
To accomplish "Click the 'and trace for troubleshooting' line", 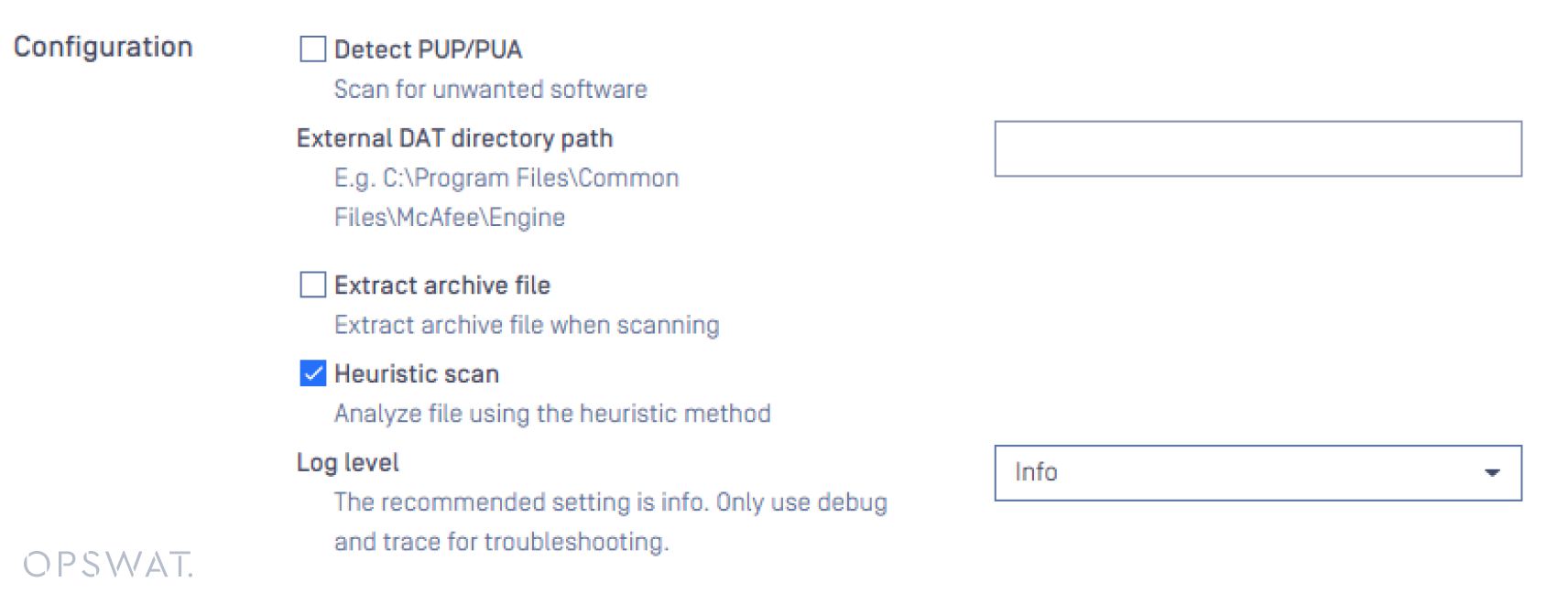I will pos(501,542).
